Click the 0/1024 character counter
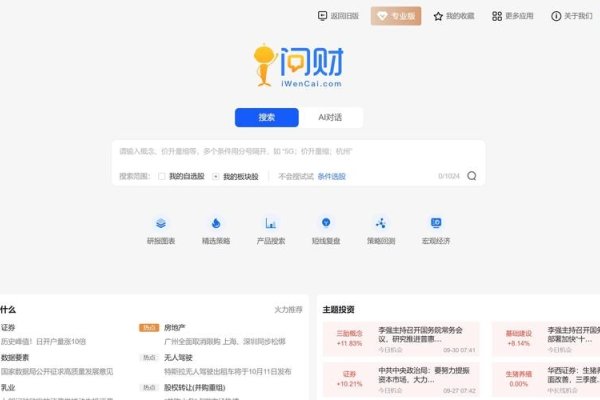 pos(449,176)
